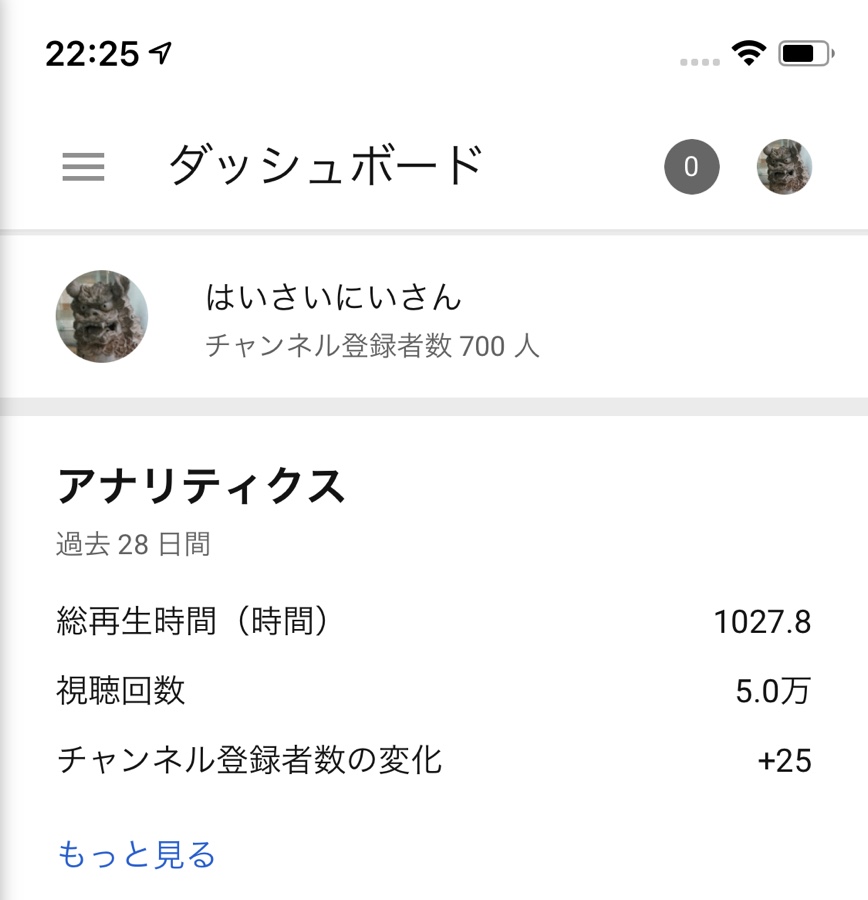Open notifications badge showing 0
The height and width of the screenshot is (900, 868).
click(692, 167)
